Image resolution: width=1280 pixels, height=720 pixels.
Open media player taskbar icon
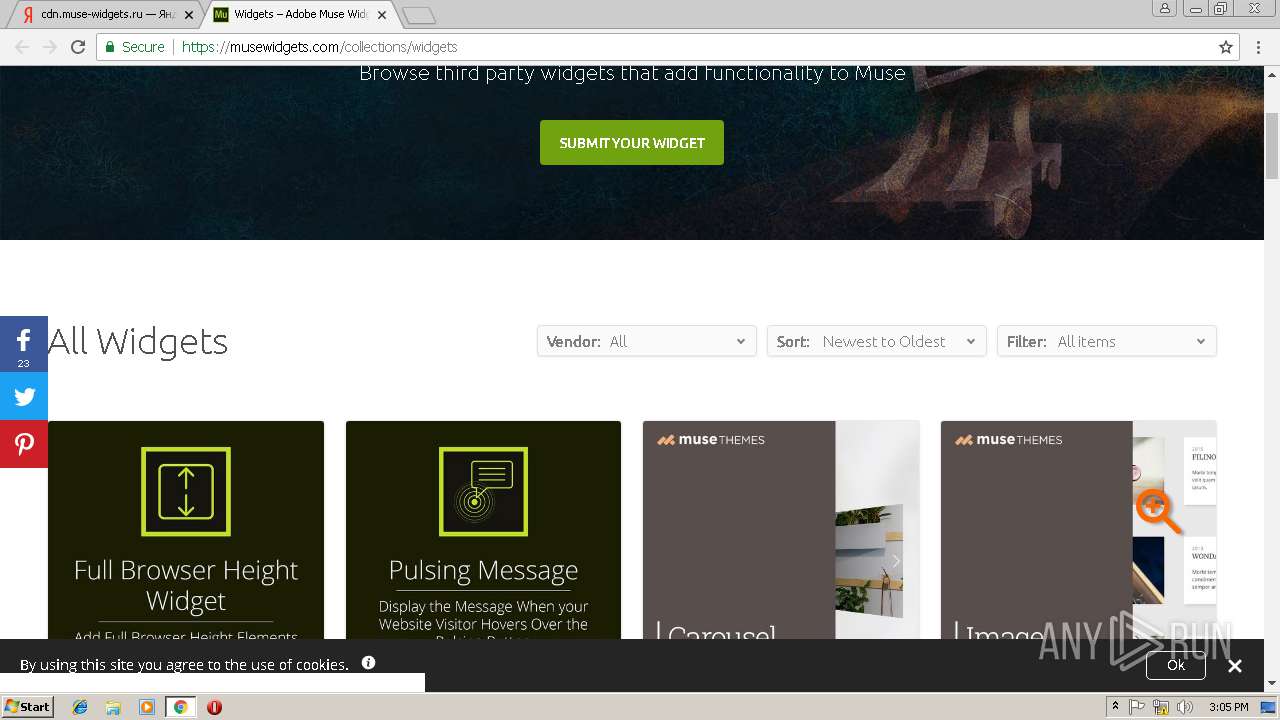coord(147,707)
